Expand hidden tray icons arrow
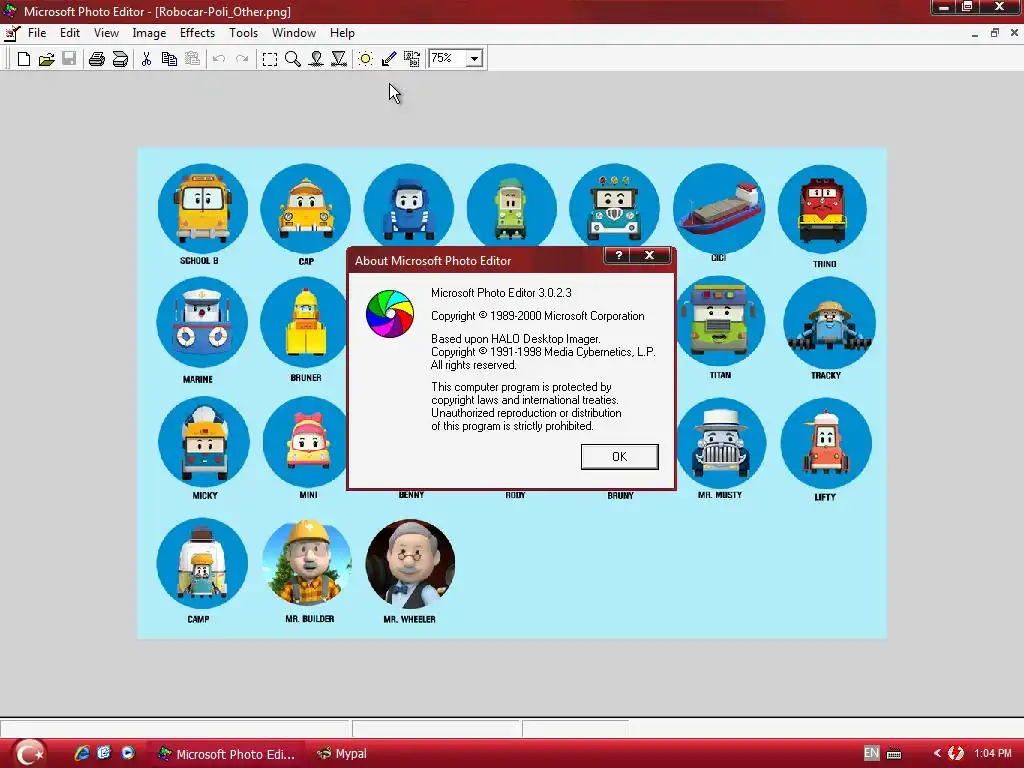 pyautogui.click(x=937, y=753)
